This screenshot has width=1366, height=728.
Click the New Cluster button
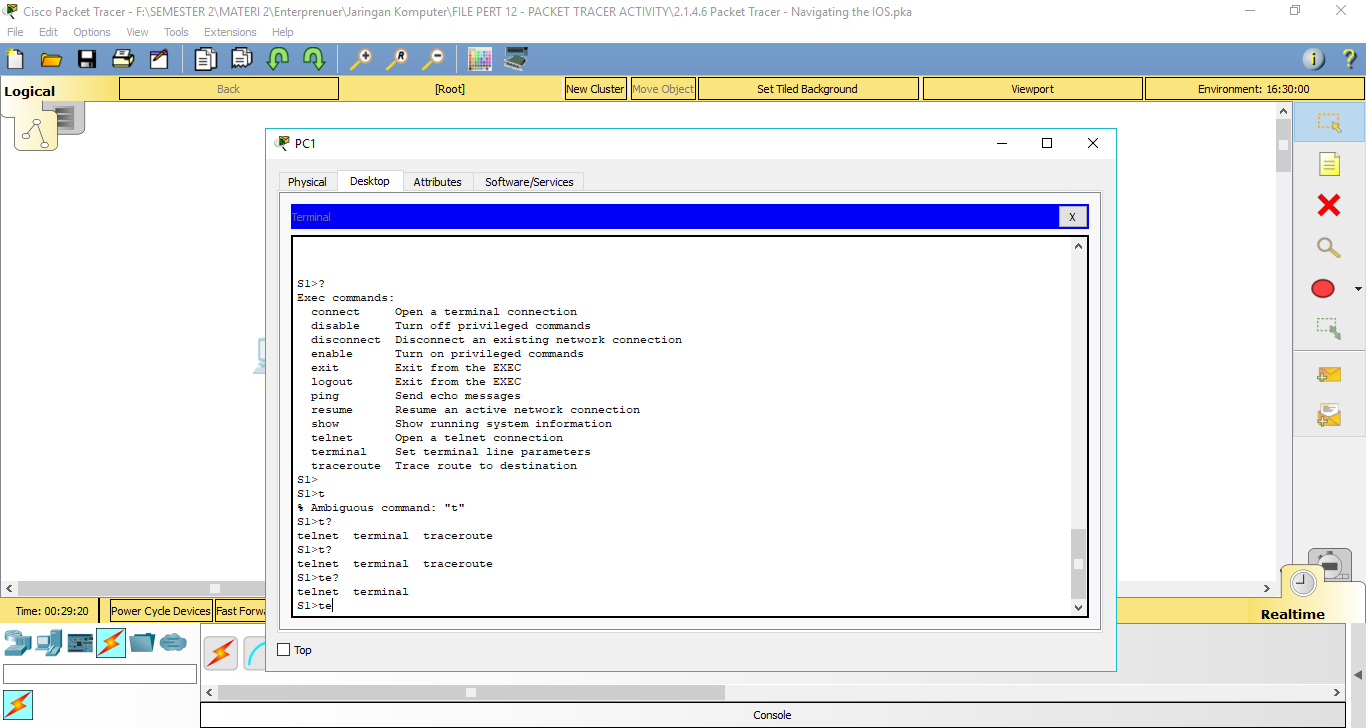pyautogui.click(x=595, y=89)
